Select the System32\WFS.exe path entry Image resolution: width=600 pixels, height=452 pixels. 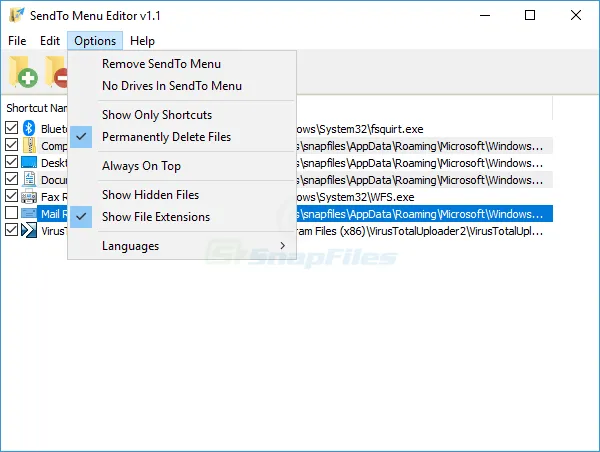pos(355,197)
